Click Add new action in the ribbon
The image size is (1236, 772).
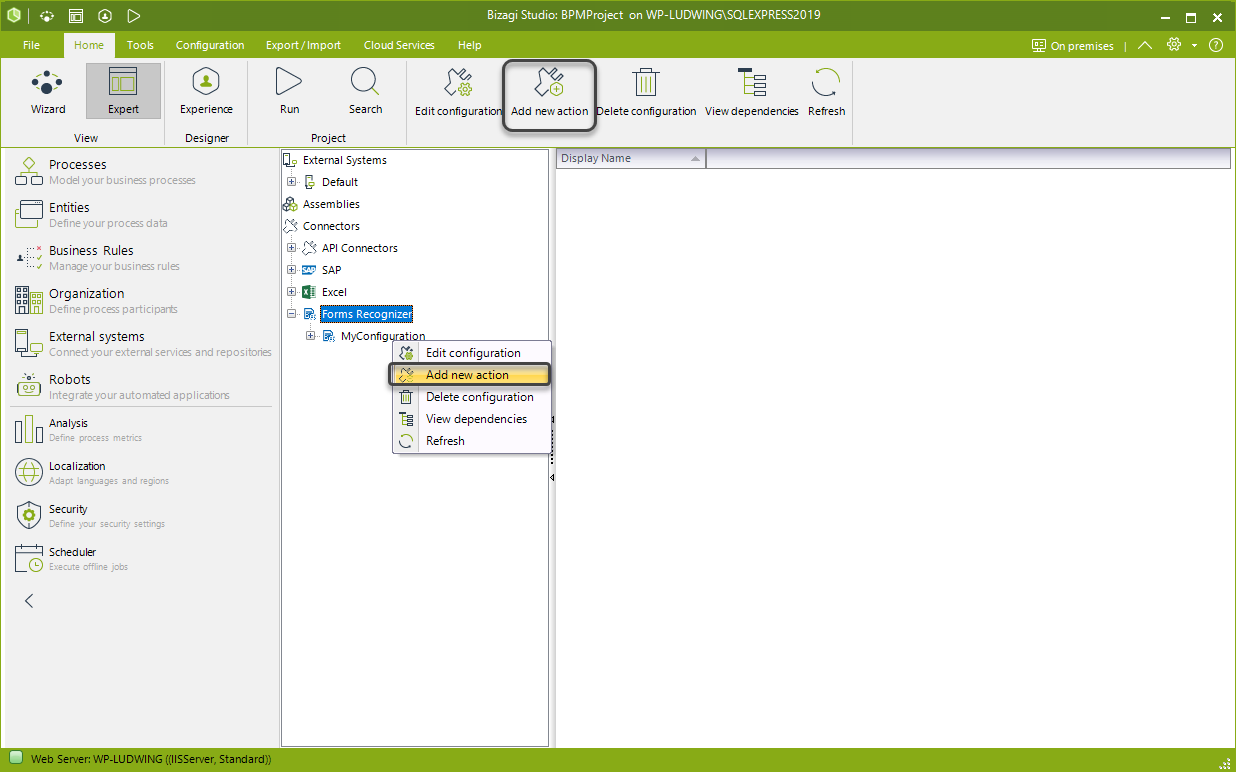click(x=549, y=94)
